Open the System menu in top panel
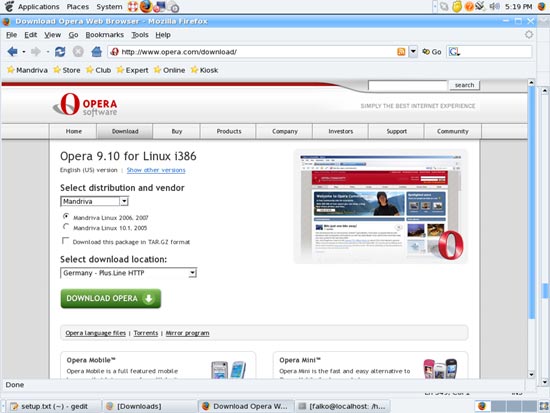 (x=109, y=6)
